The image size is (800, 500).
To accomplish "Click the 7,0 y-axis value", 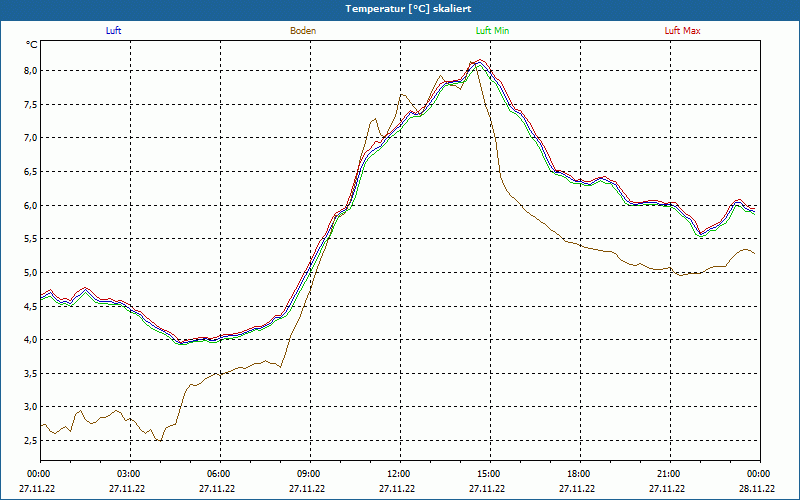I will [x=32, y=138].
